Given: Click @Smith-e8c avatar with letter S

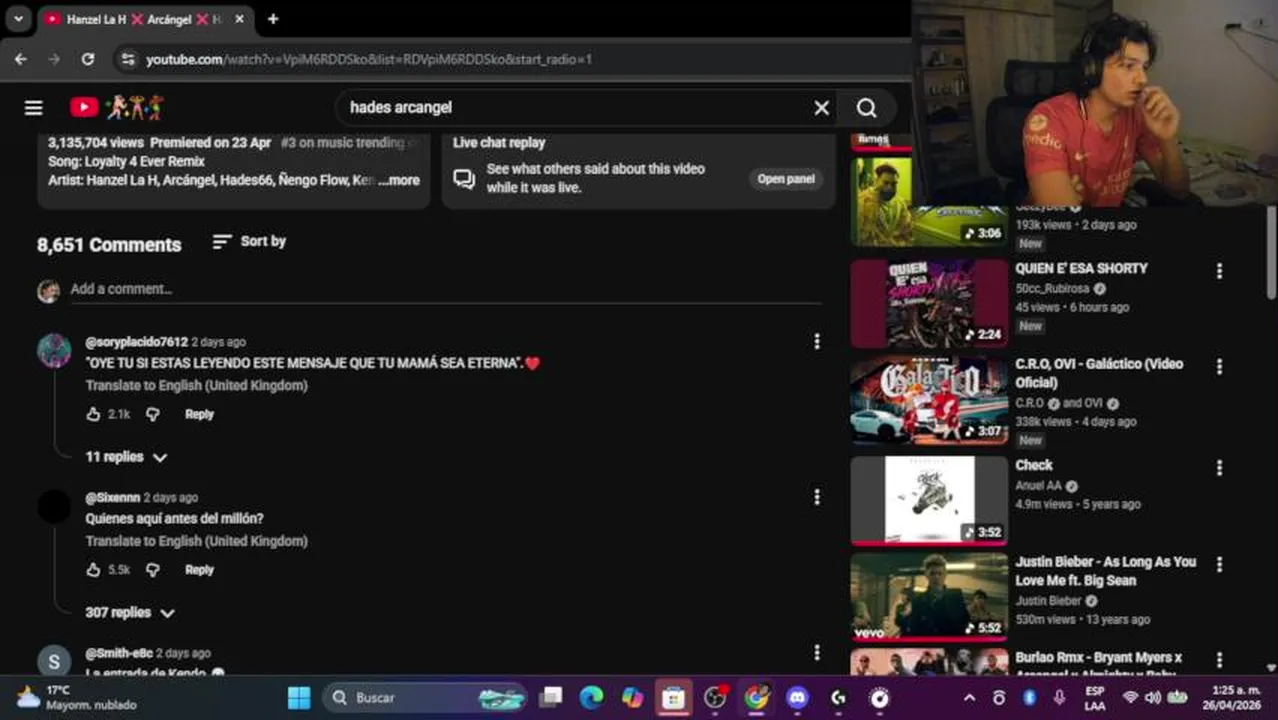Looking at the screenshot, I should (x=54, y=661).
